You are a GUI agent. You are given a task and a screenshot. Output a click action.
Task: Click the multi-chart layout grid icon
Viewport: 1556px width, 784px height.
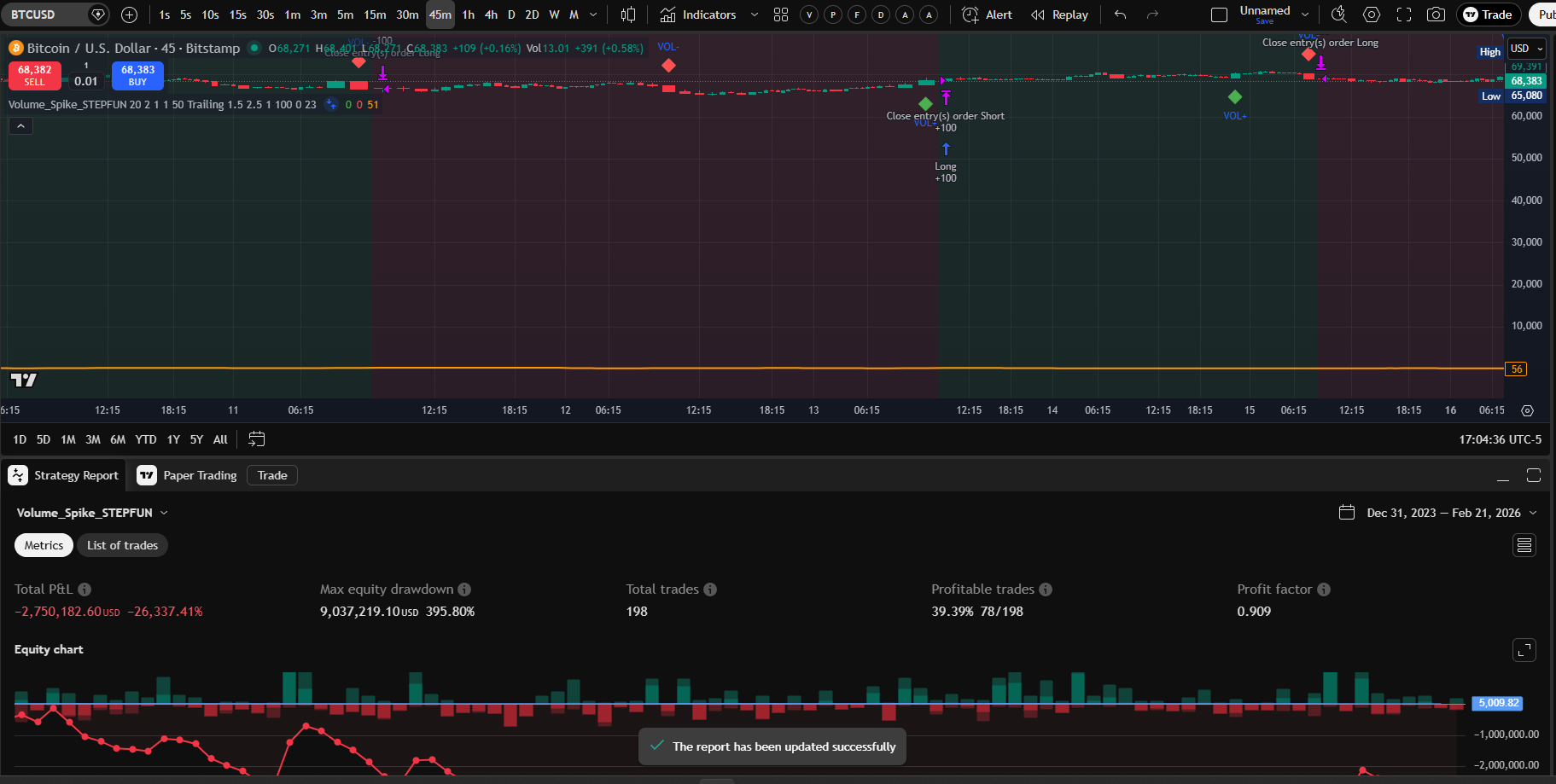780,15
